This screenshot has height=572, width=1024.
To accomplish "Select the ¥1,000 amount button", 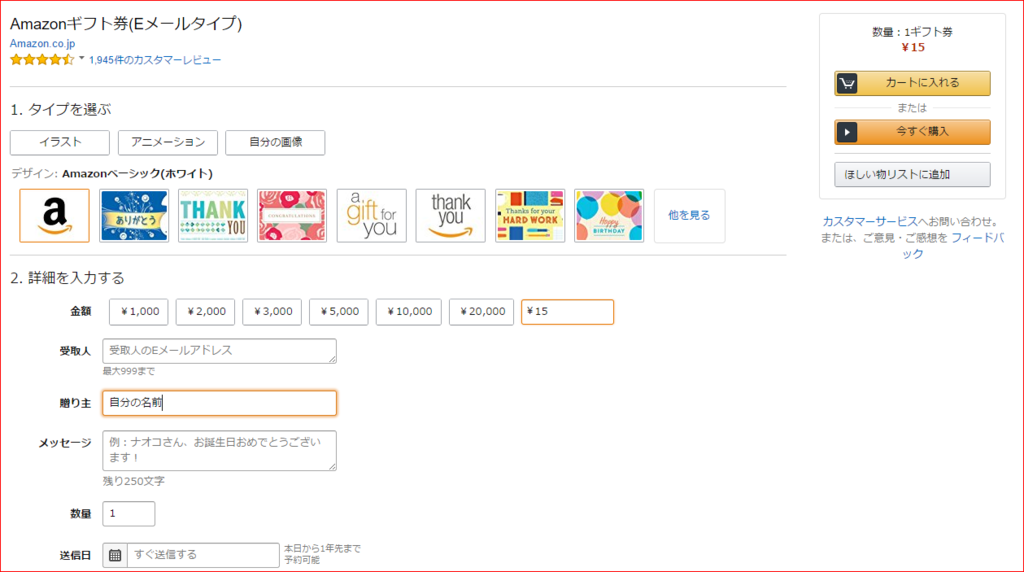I will coord(138,311).
